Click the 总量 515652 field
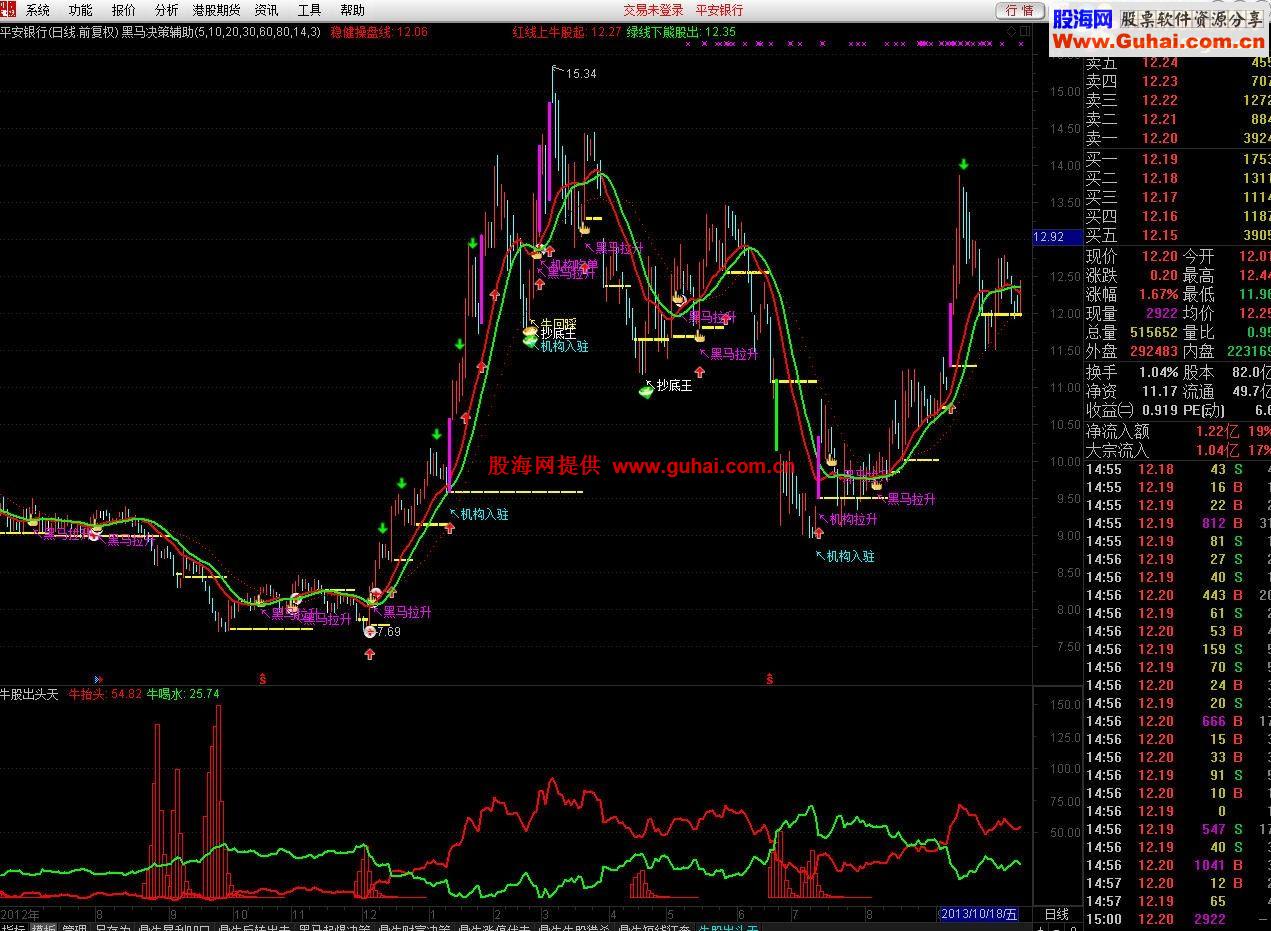 [x=1133, y=333]
